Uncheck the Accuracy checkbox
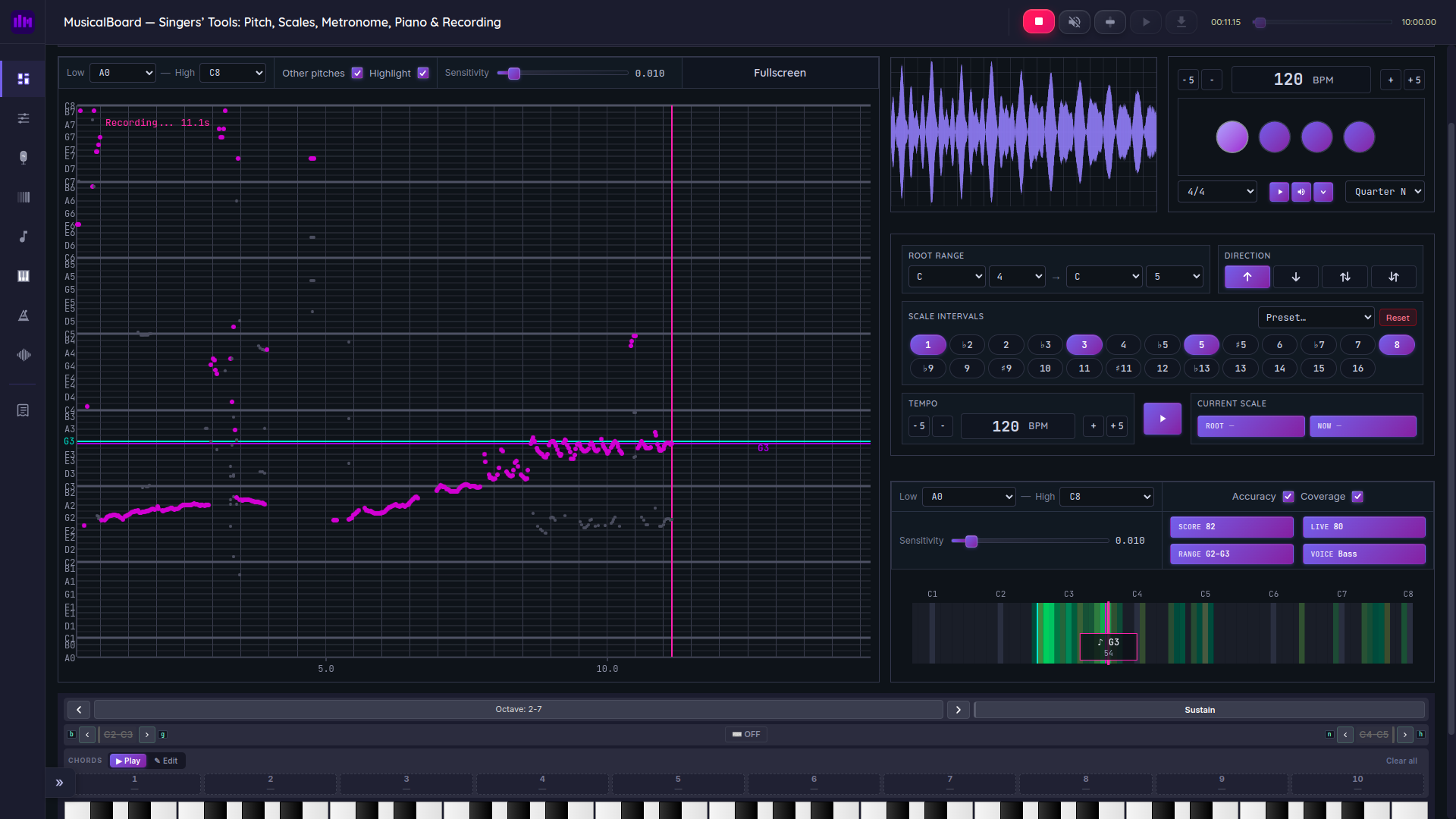 1288,497
